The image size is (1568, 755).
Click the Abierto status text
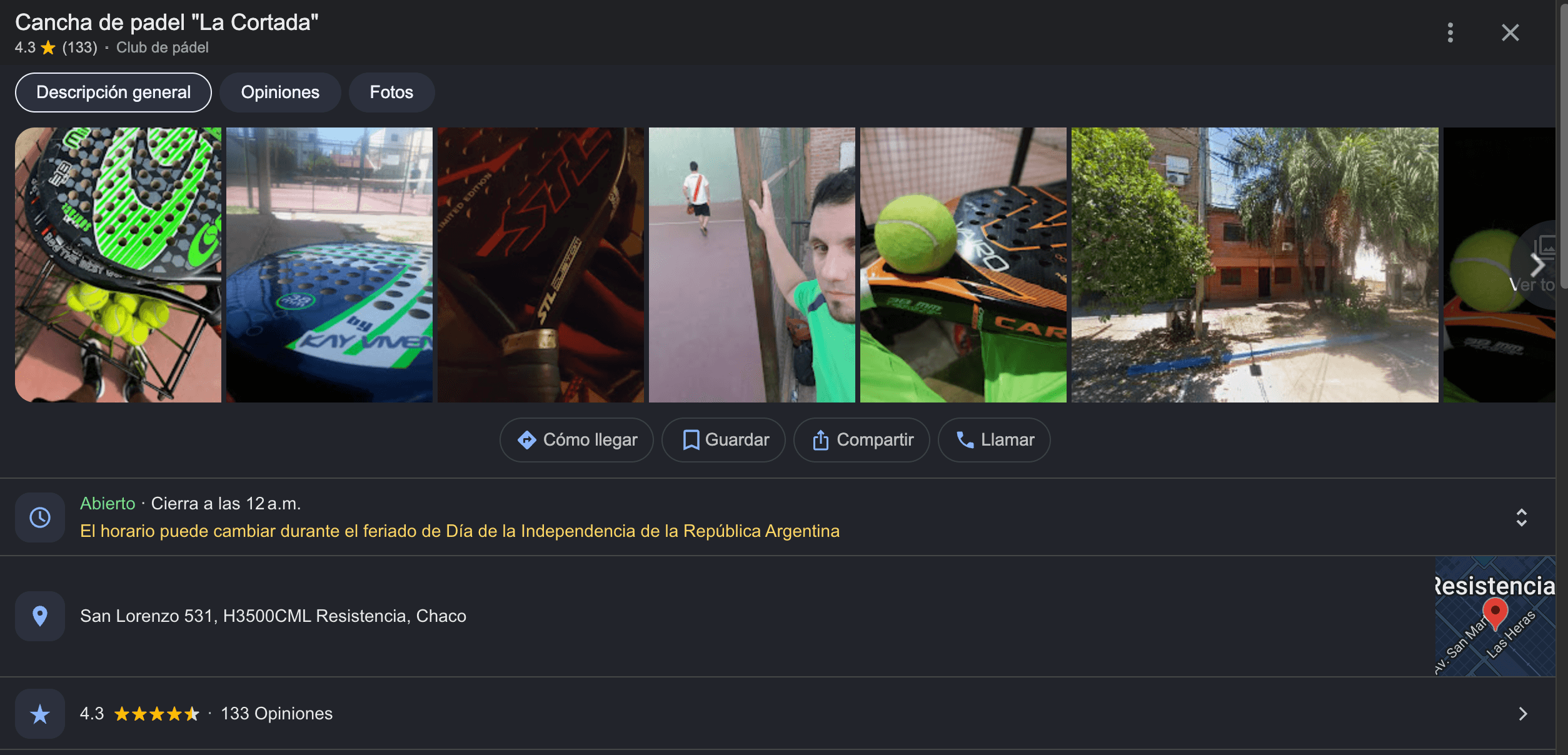pos(108,504)
